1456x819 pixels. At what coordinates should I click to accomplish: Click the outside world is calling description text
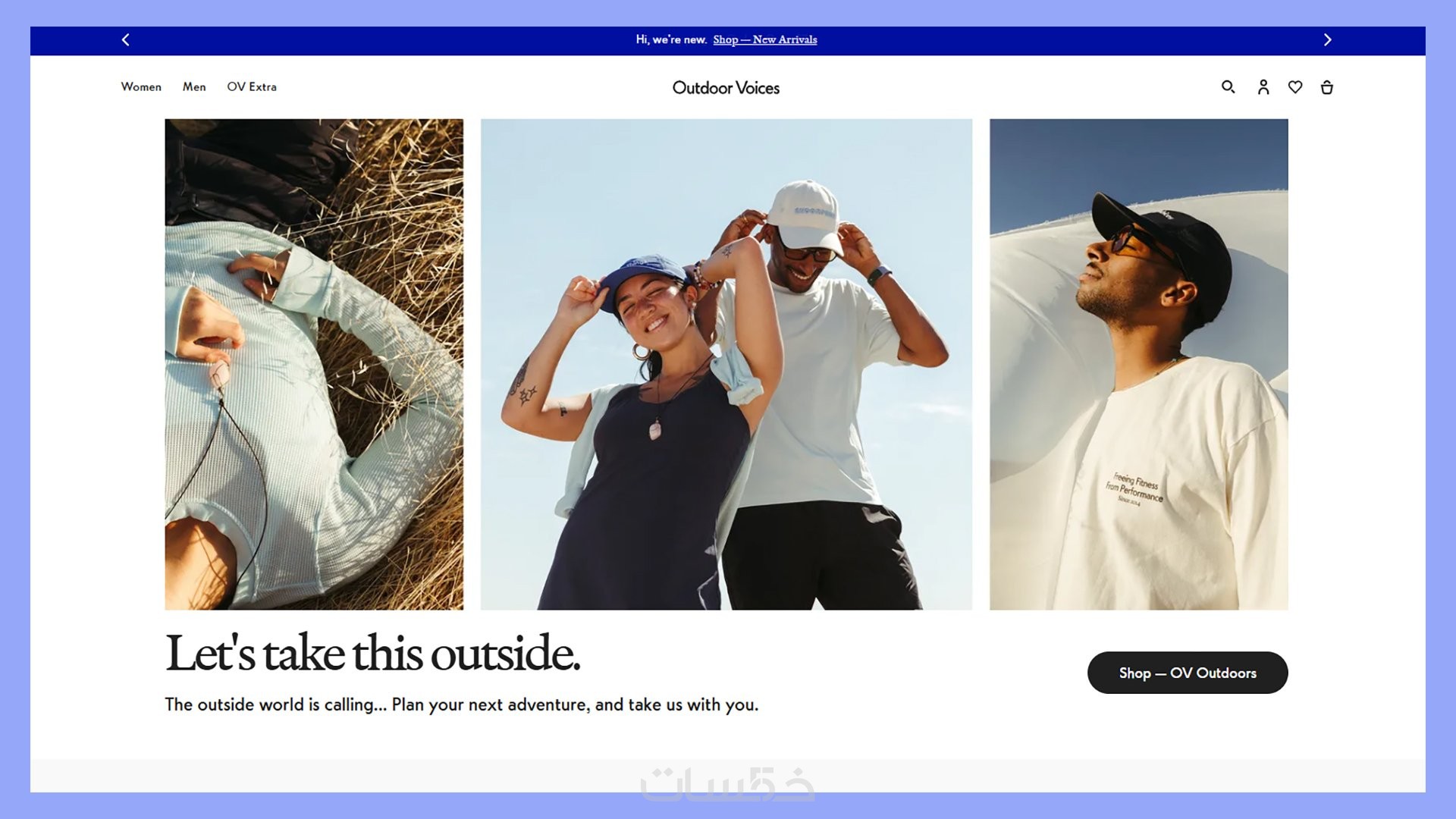(x=461, y=704)
